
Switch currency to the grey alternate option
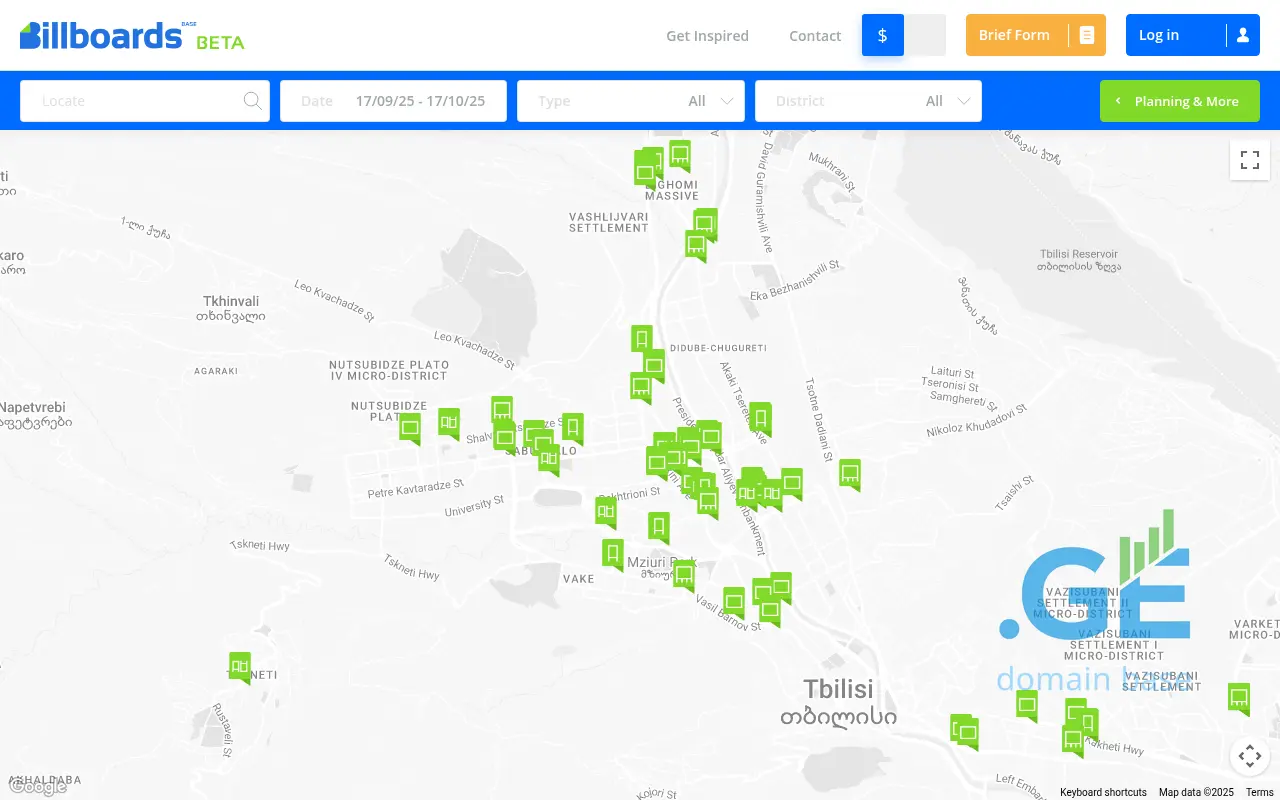tap(925, 35)
